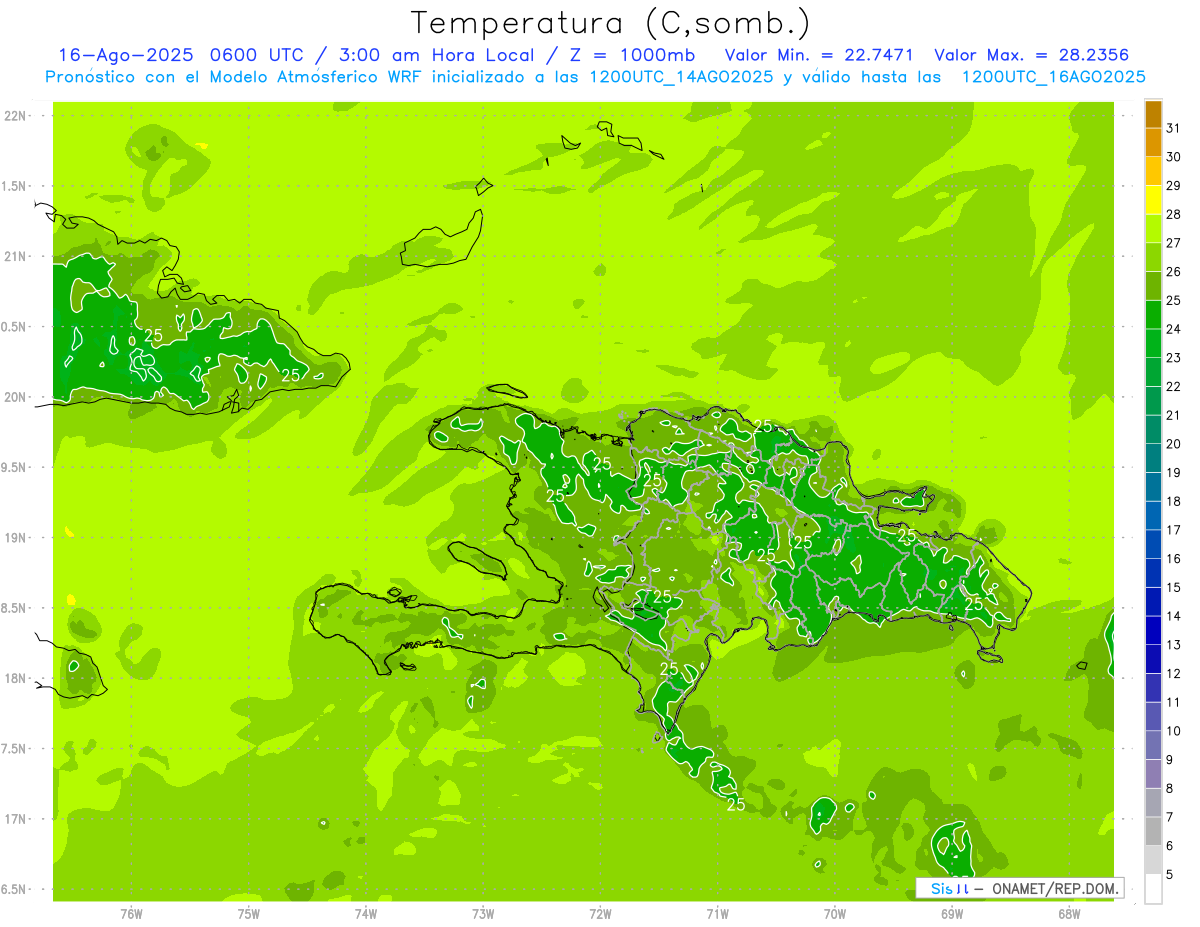Click the "69W" longitude label
The image size is (1200, 927).
click(x=952, y=914)
